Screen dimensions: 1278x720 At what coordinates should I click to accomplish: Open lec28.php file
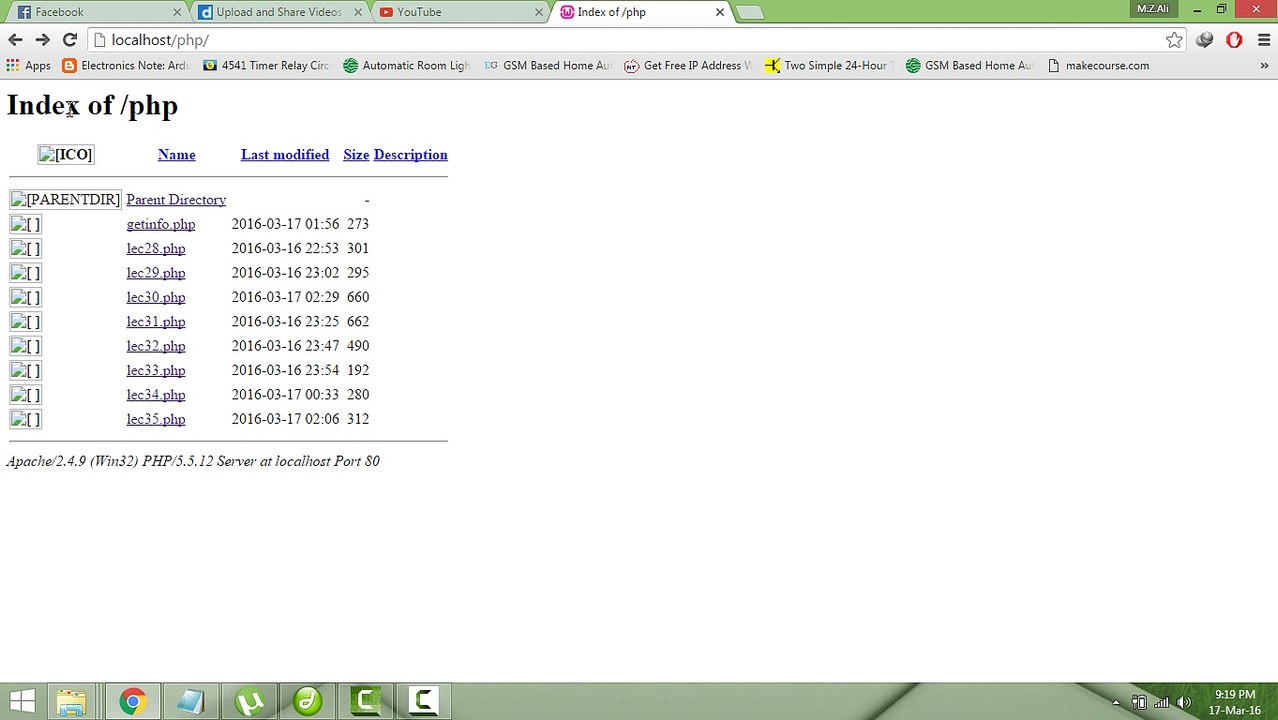coord(156,249)
